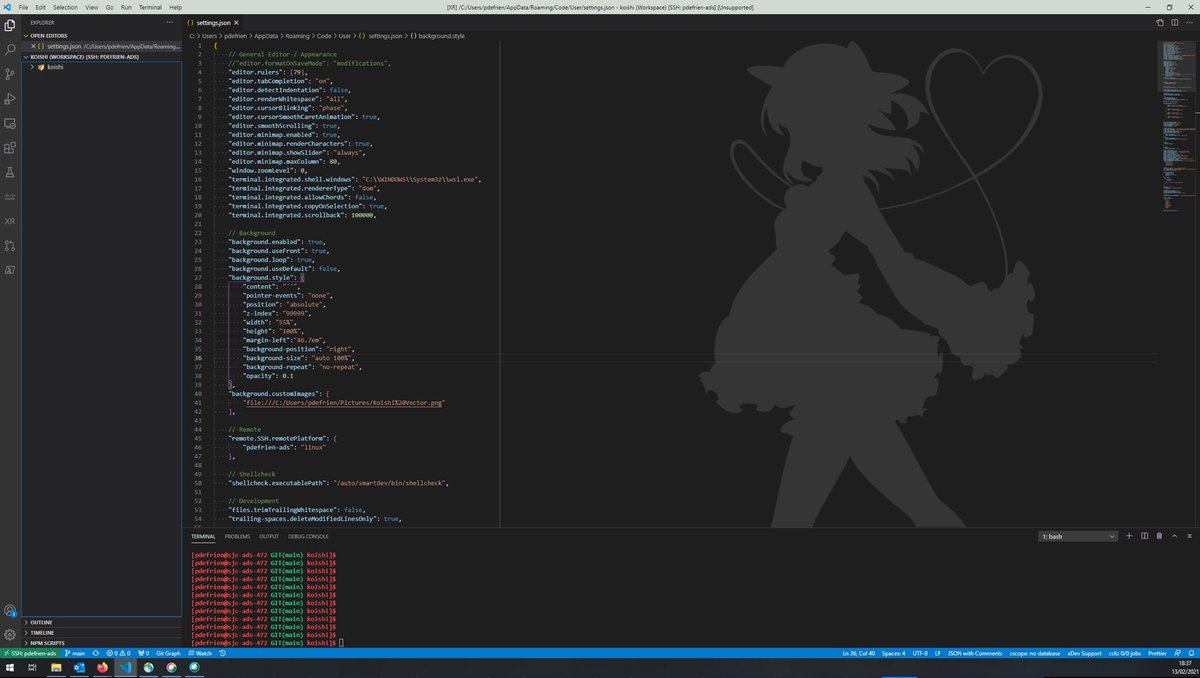The width and height of the screenshot is (1200, 678).
Task: Split the terminal pane
Action: pyautogui.click(x=1144, y=536)
